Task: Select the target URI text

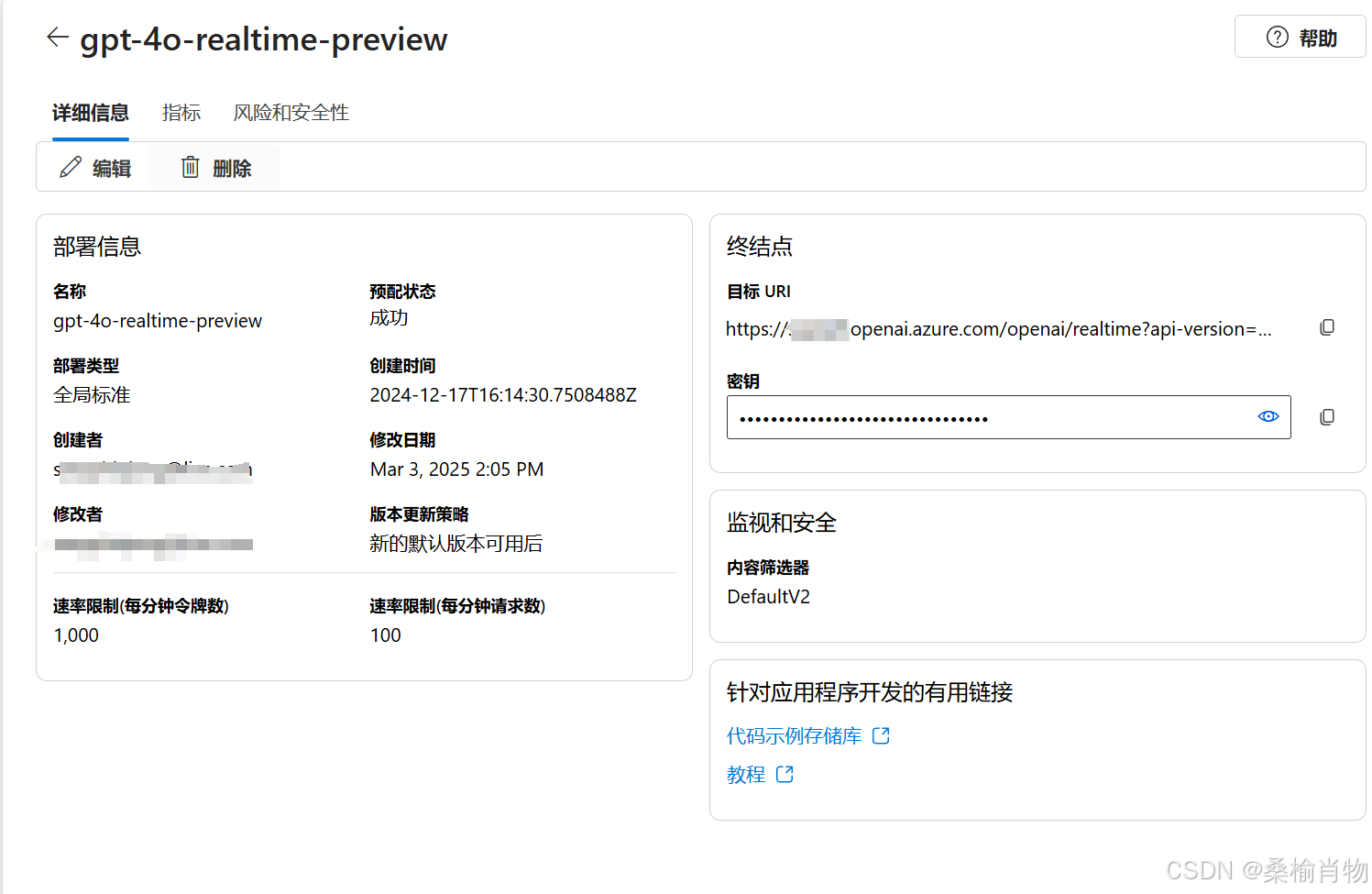Action: click(999, 329)
